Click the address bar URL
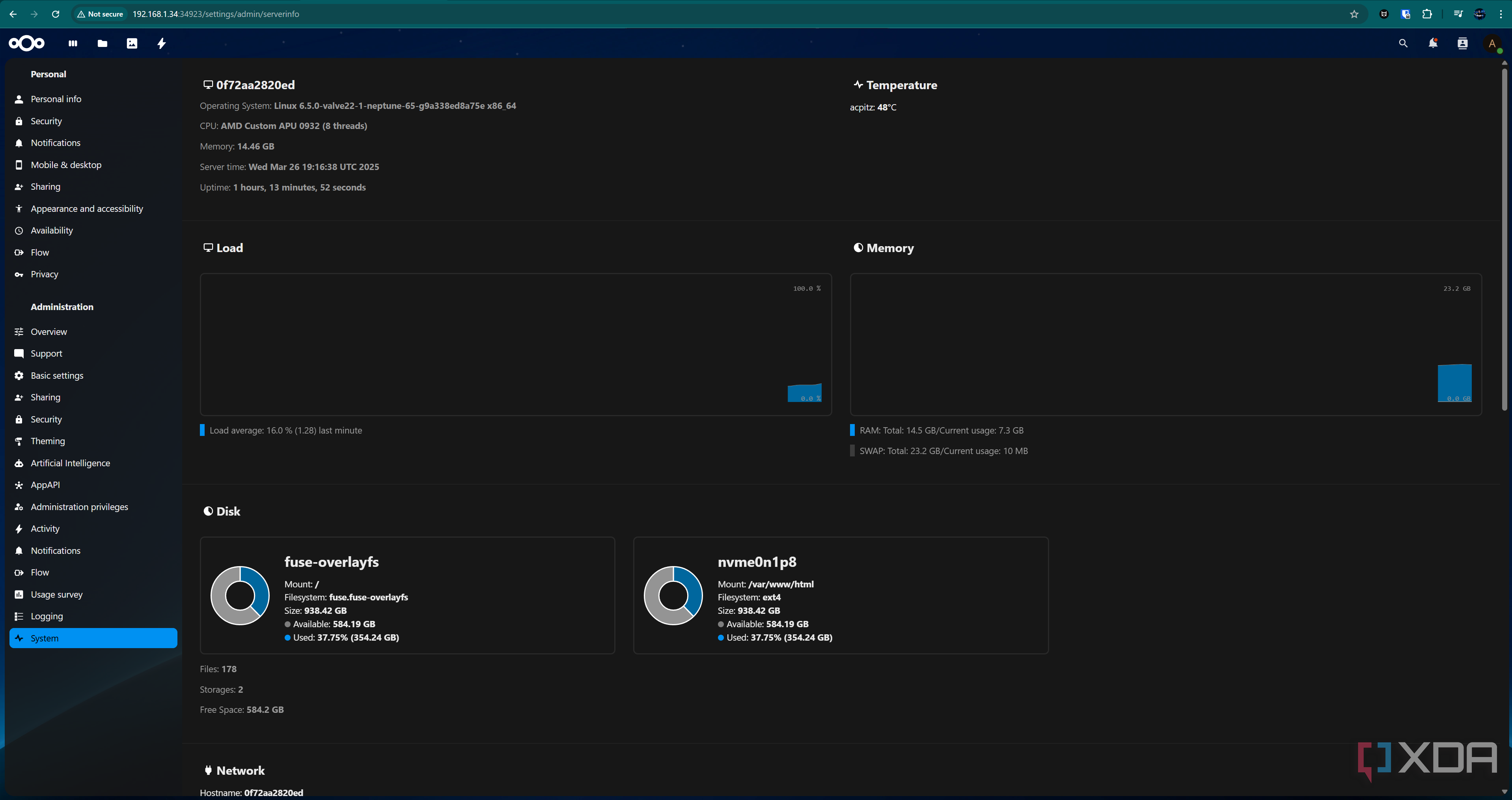Screen dimensions: 1512x800 pyautogui.click(x=216, y=14)
